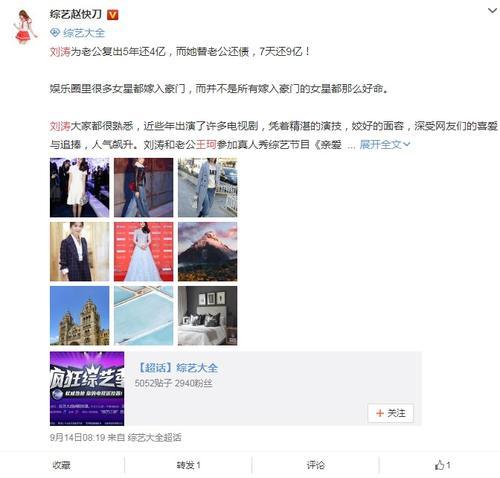The width and height of the screenshot is (500, 478).
Task: Open the 综艺大全 topic diamond icon
Action: (55, 33)
